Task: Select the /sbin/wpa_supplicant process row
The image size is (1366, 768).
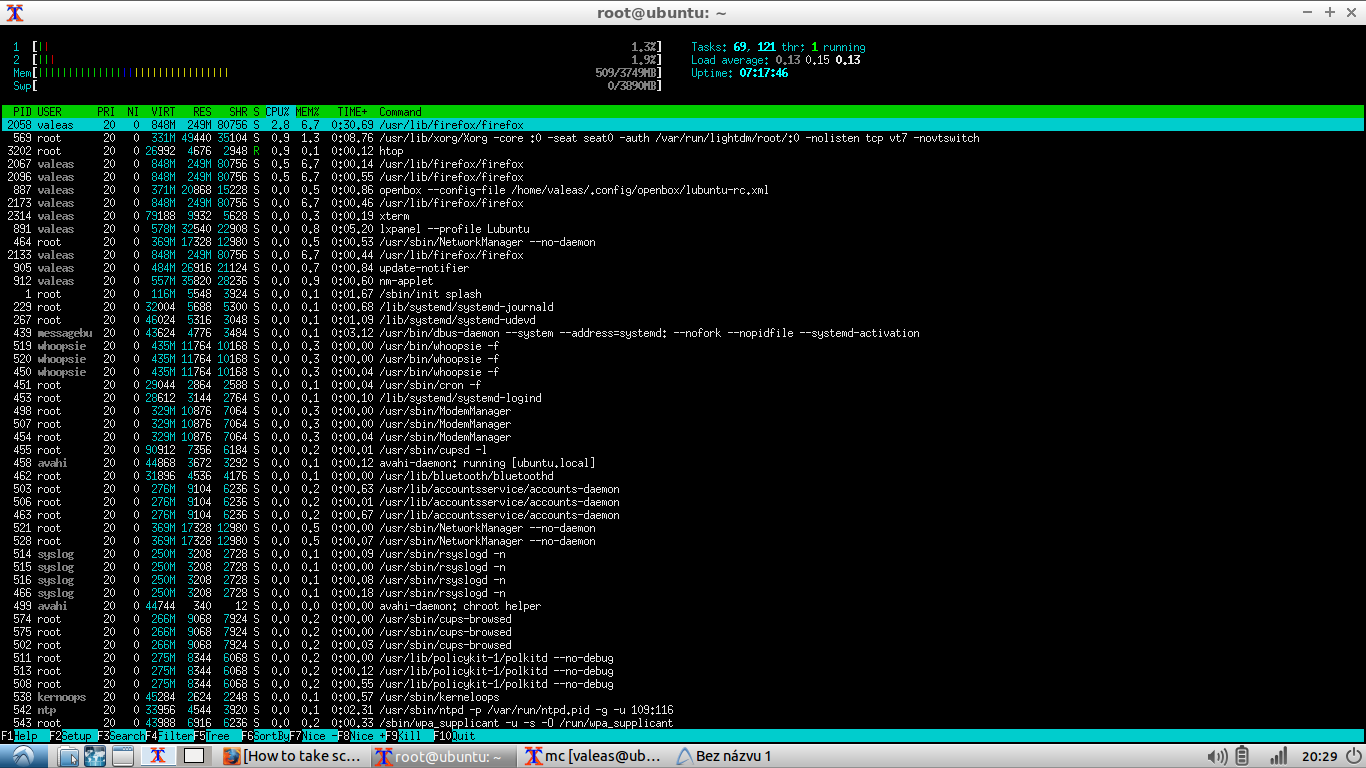Action: tap(683, 723)
